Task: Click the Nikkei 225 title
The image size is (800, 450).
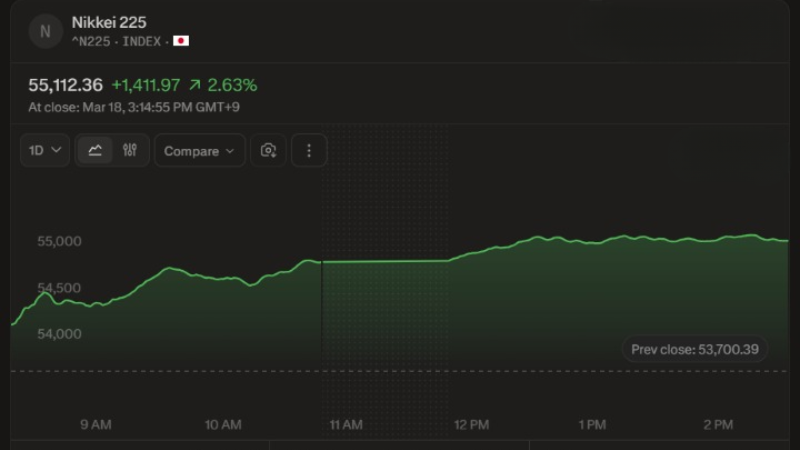Action: coord(109,22)
